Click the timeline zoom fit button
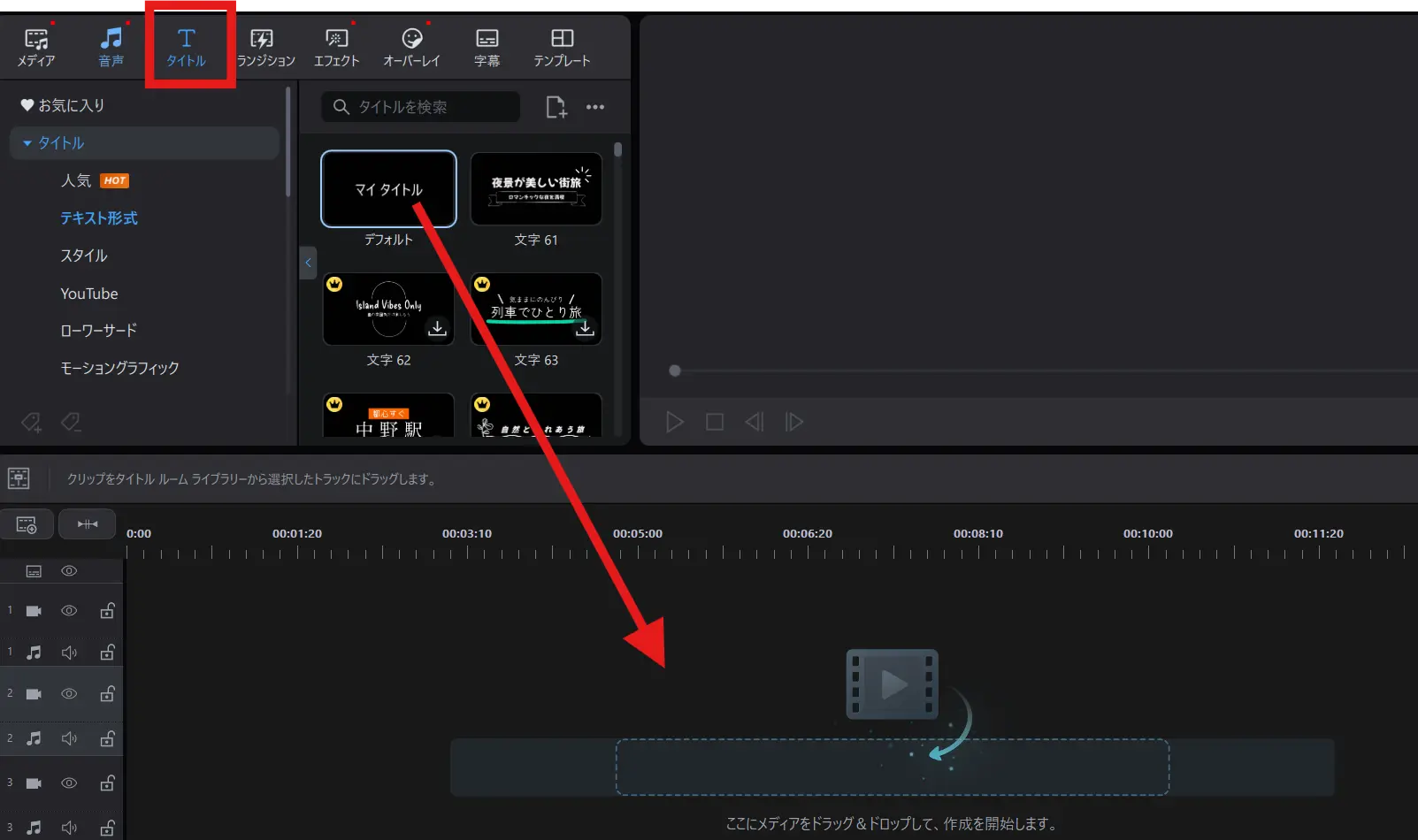 pos(88,524)
